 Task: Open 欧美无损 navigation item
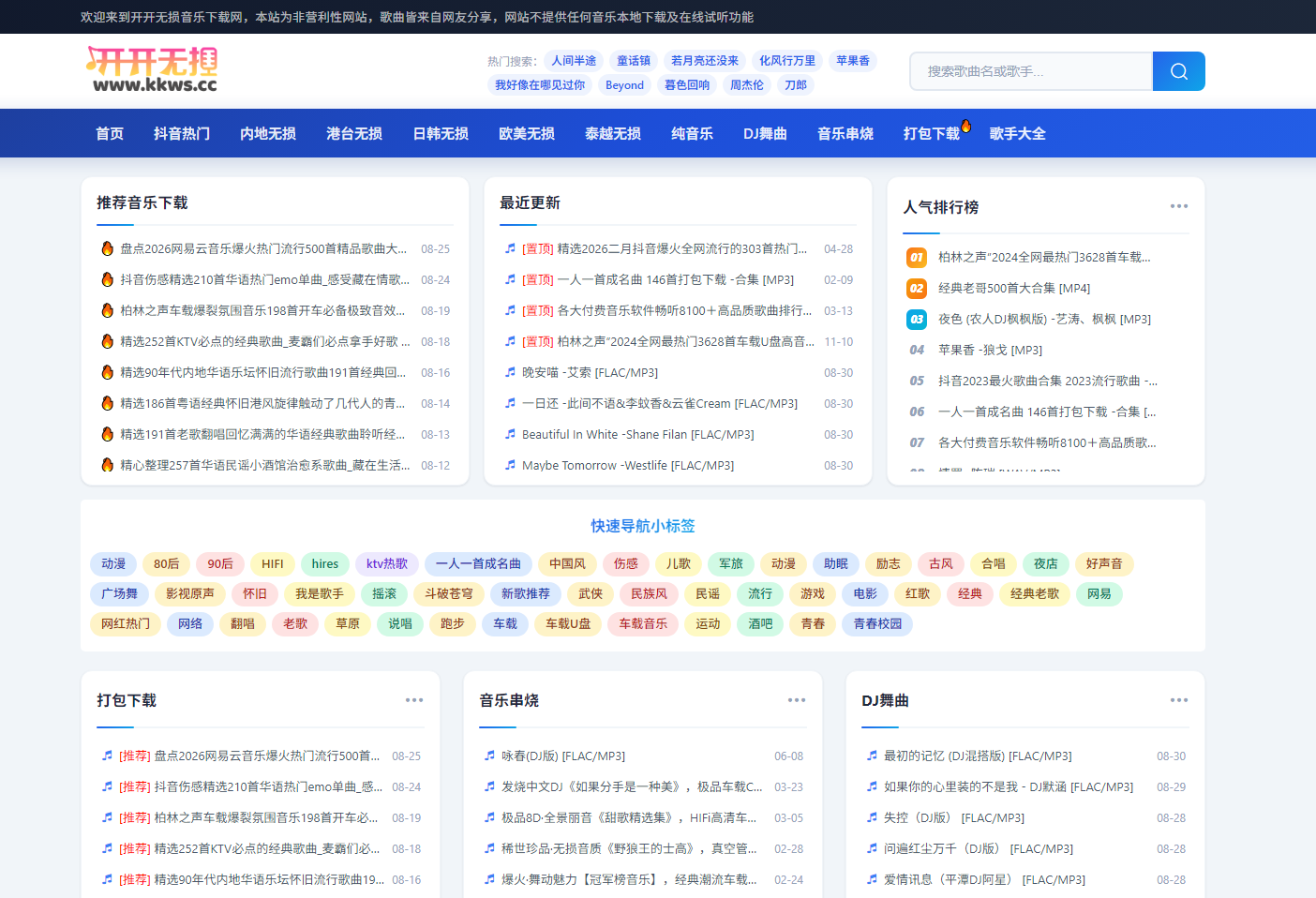coord(527,133)
